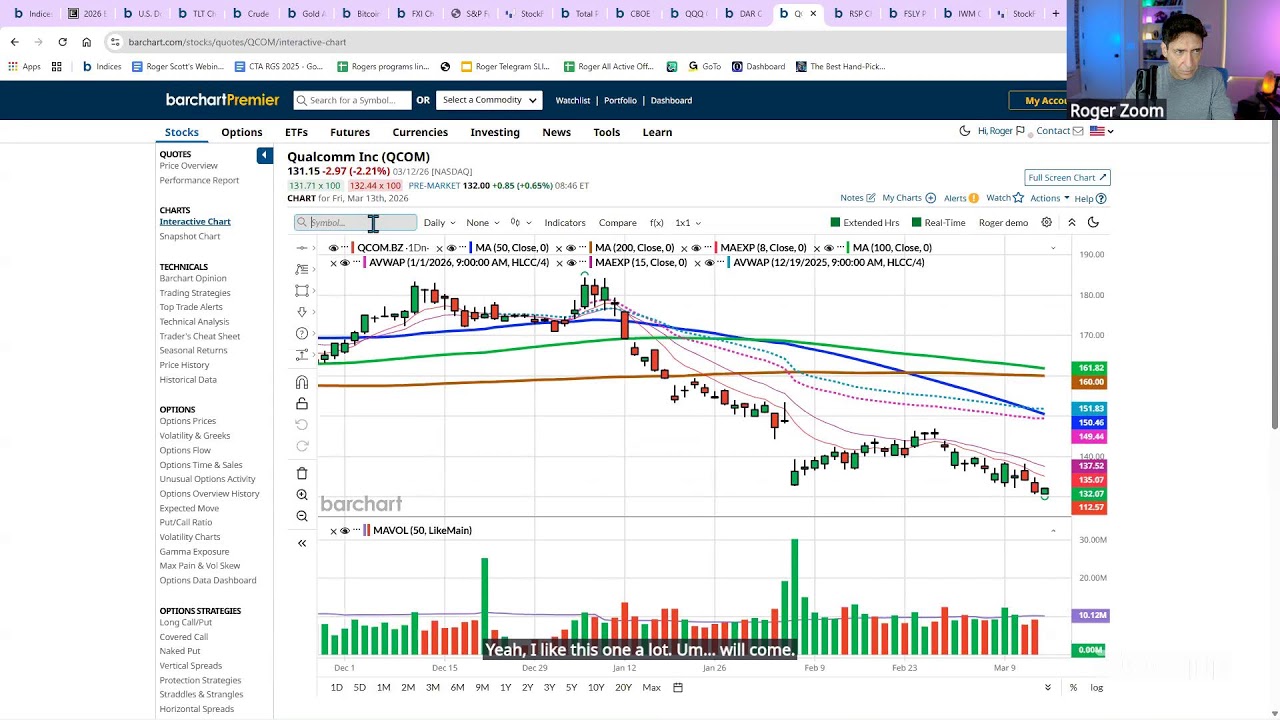
Task: Click the MA (50) blue color swatch
Action: pos(471,248)
